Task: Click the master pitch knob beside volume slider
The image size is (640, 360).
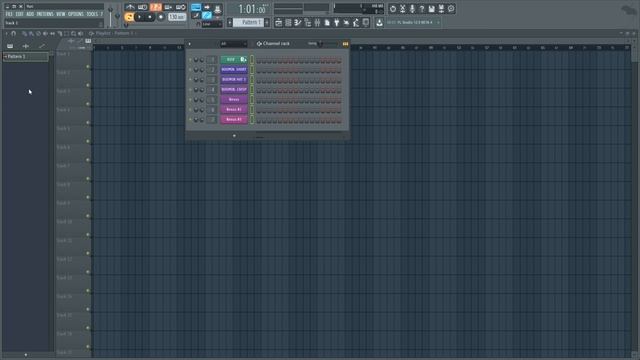Action: point(118,16)
